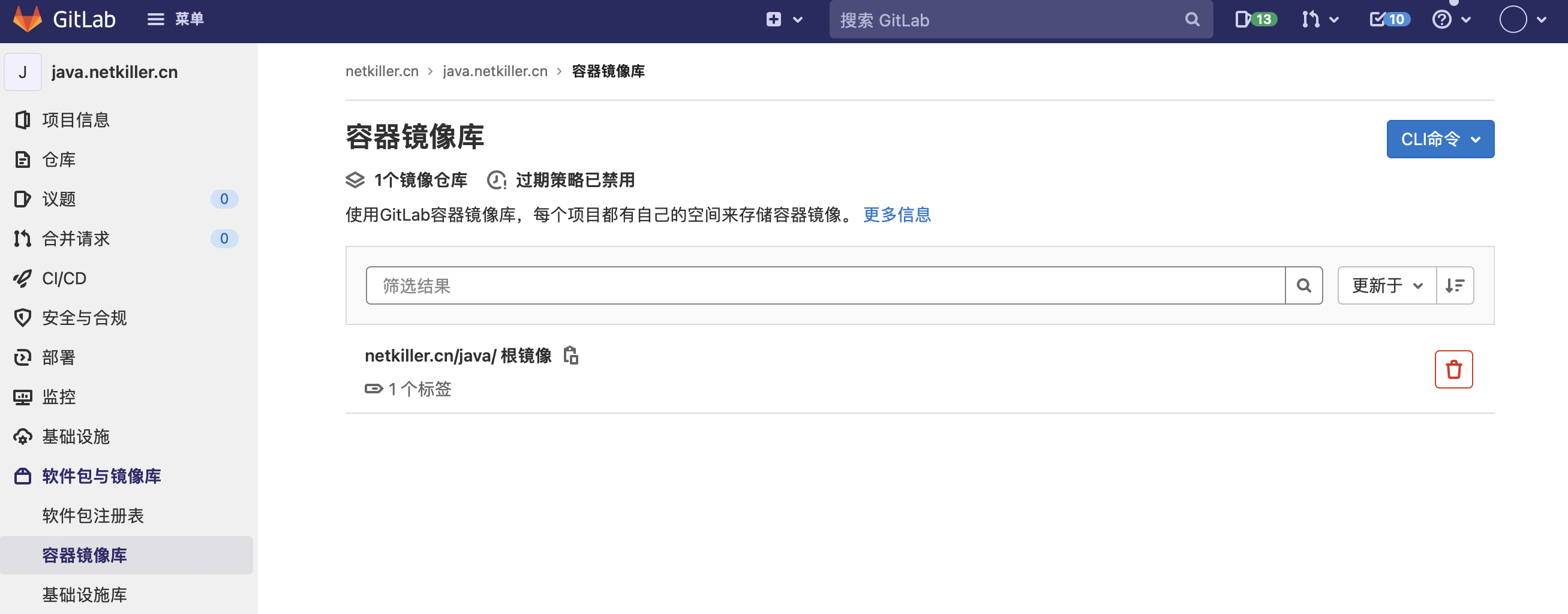1568x614 pixels.
Task: Go to netkiller.cn breadcrumb
Action: (x=382, y=71)
